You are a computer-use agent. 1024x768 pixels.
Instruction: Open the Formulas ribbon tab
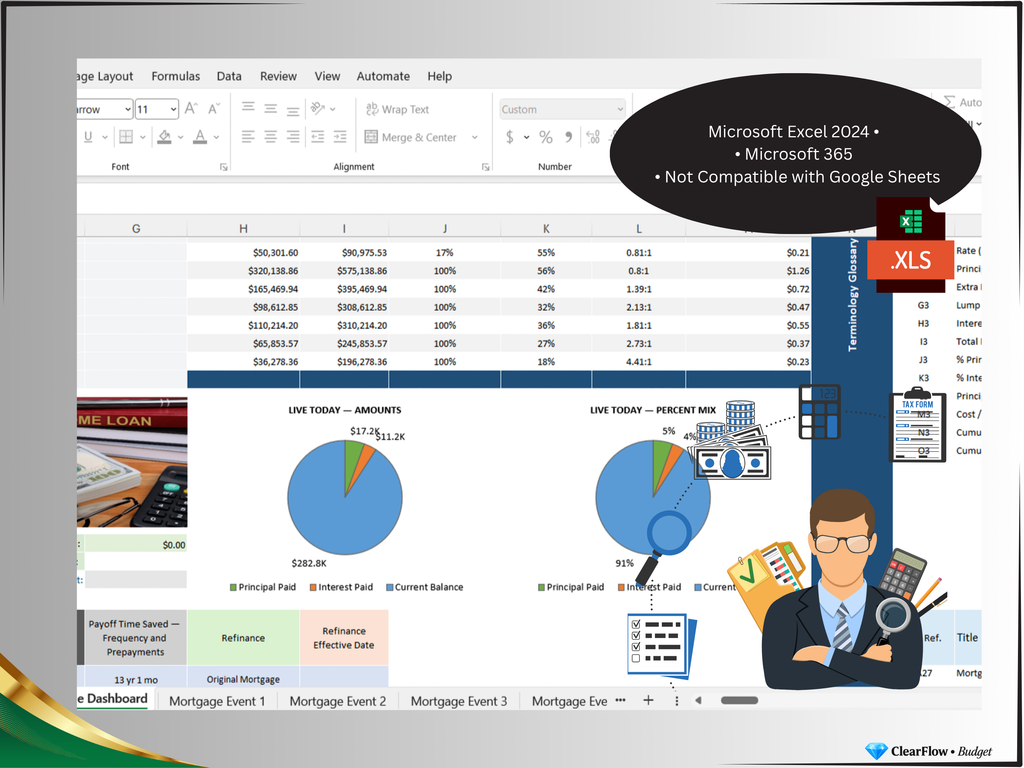176,76
